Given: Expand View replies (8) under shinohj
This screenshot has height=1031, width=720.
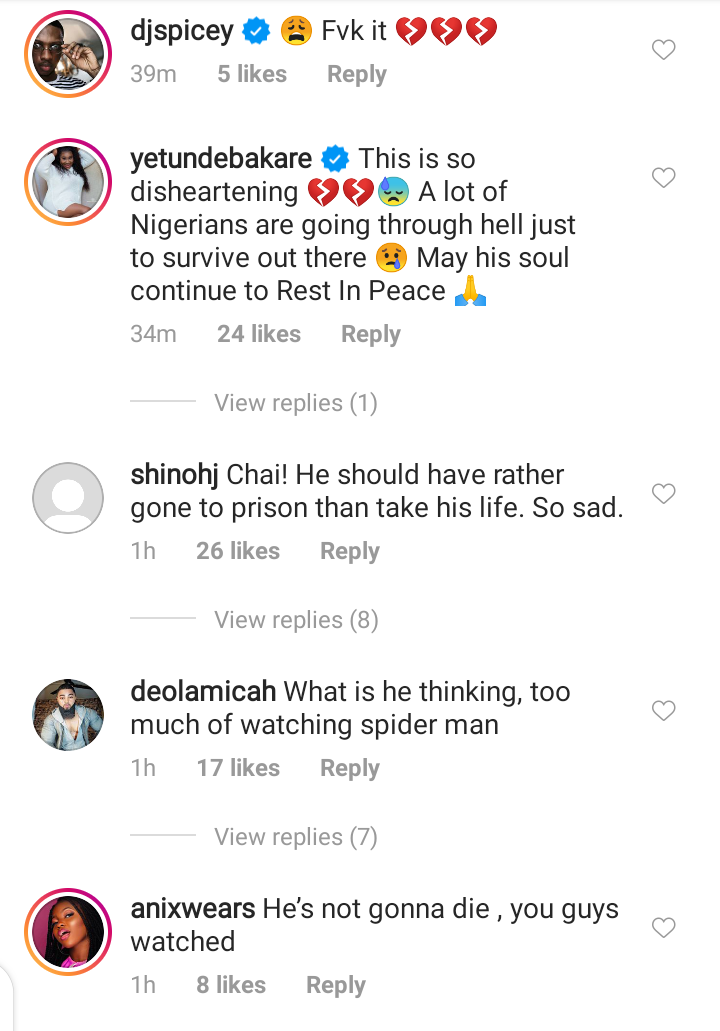Looking at the screenshot, I should (x=295, y=620).
